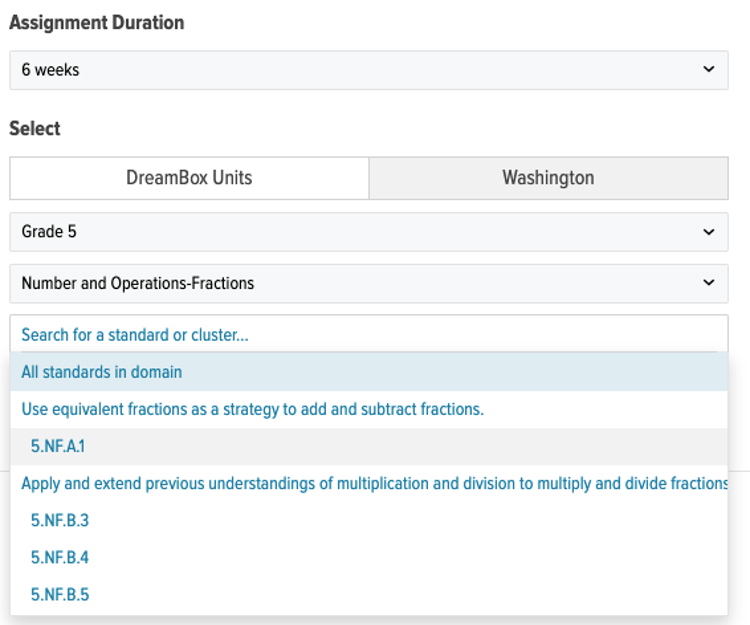Focus the standard or cluster search field
The image size is (750, 625).
(368, 334)
